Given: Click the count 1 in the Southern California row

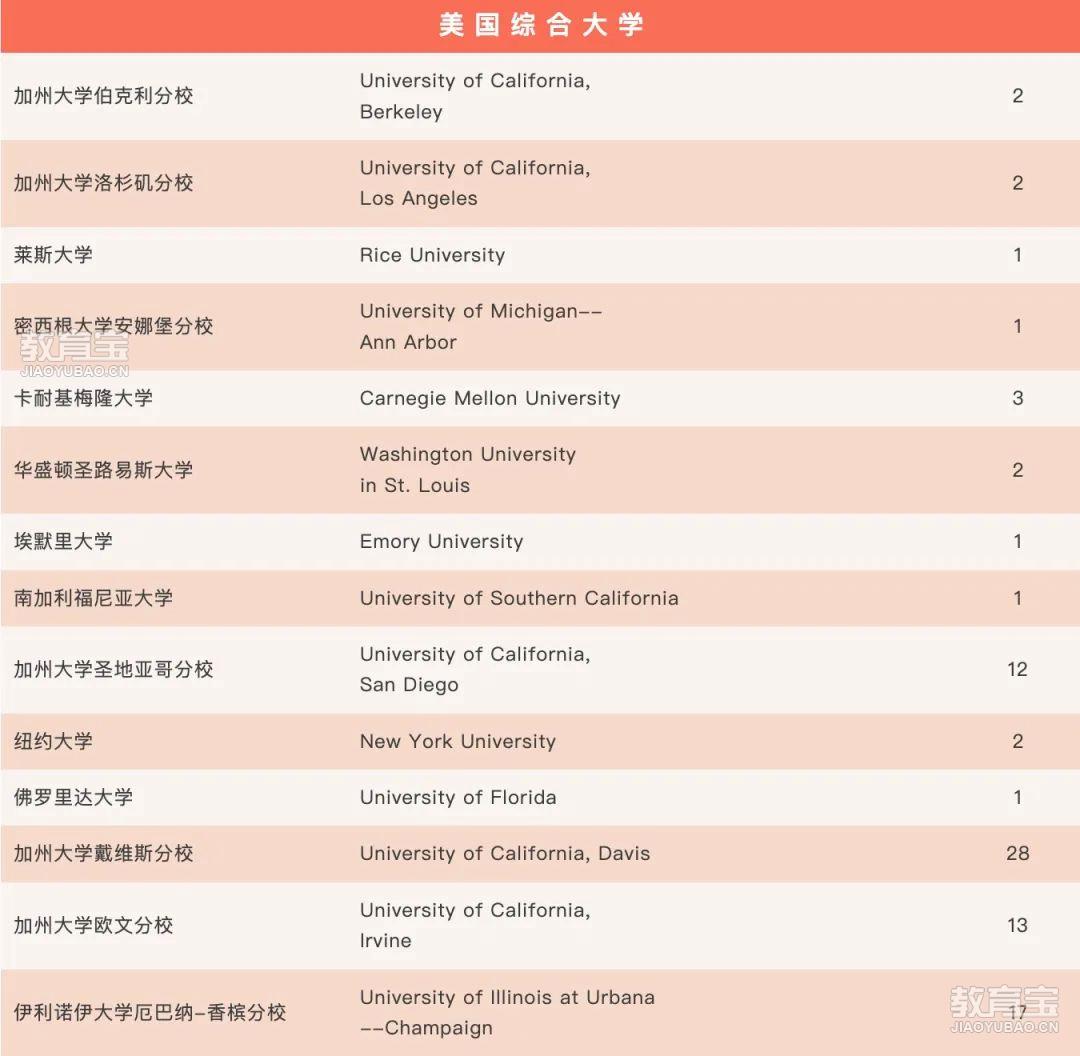Looking at the screenshot, I should [1017, 598].
